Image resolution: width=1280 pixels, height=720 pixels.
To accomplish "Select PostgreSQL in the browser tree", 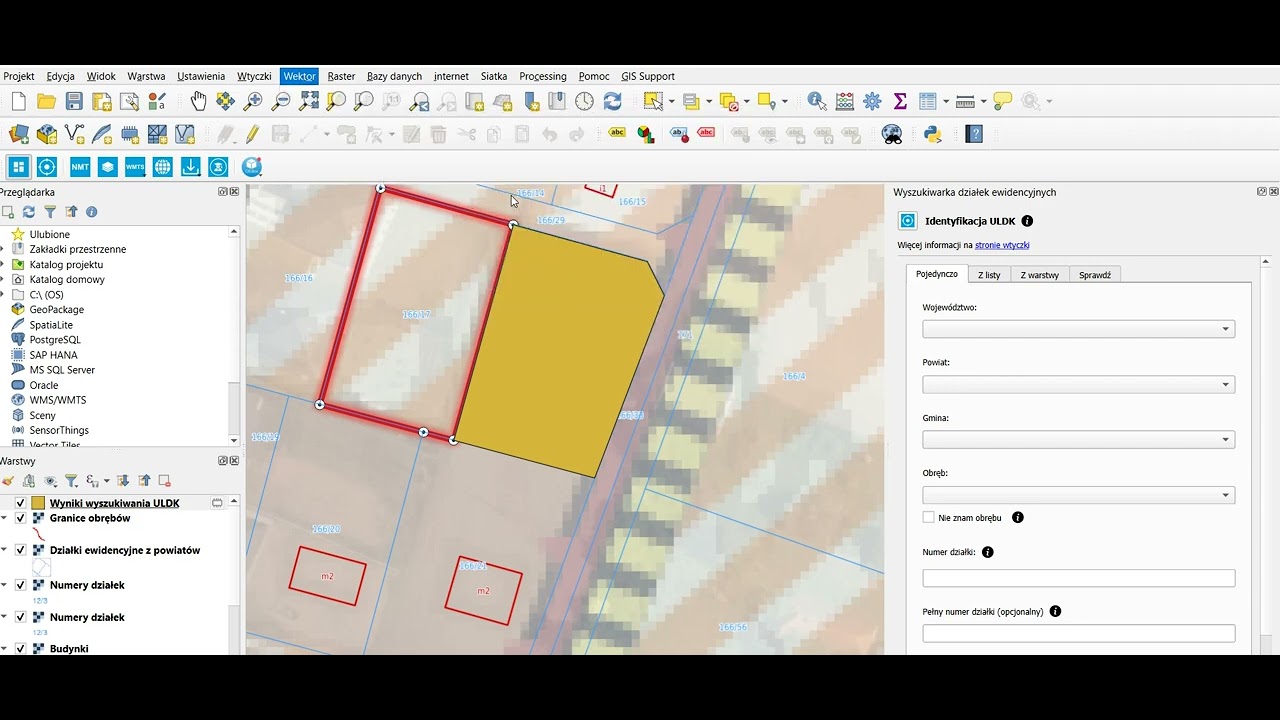I will point(55,340).
